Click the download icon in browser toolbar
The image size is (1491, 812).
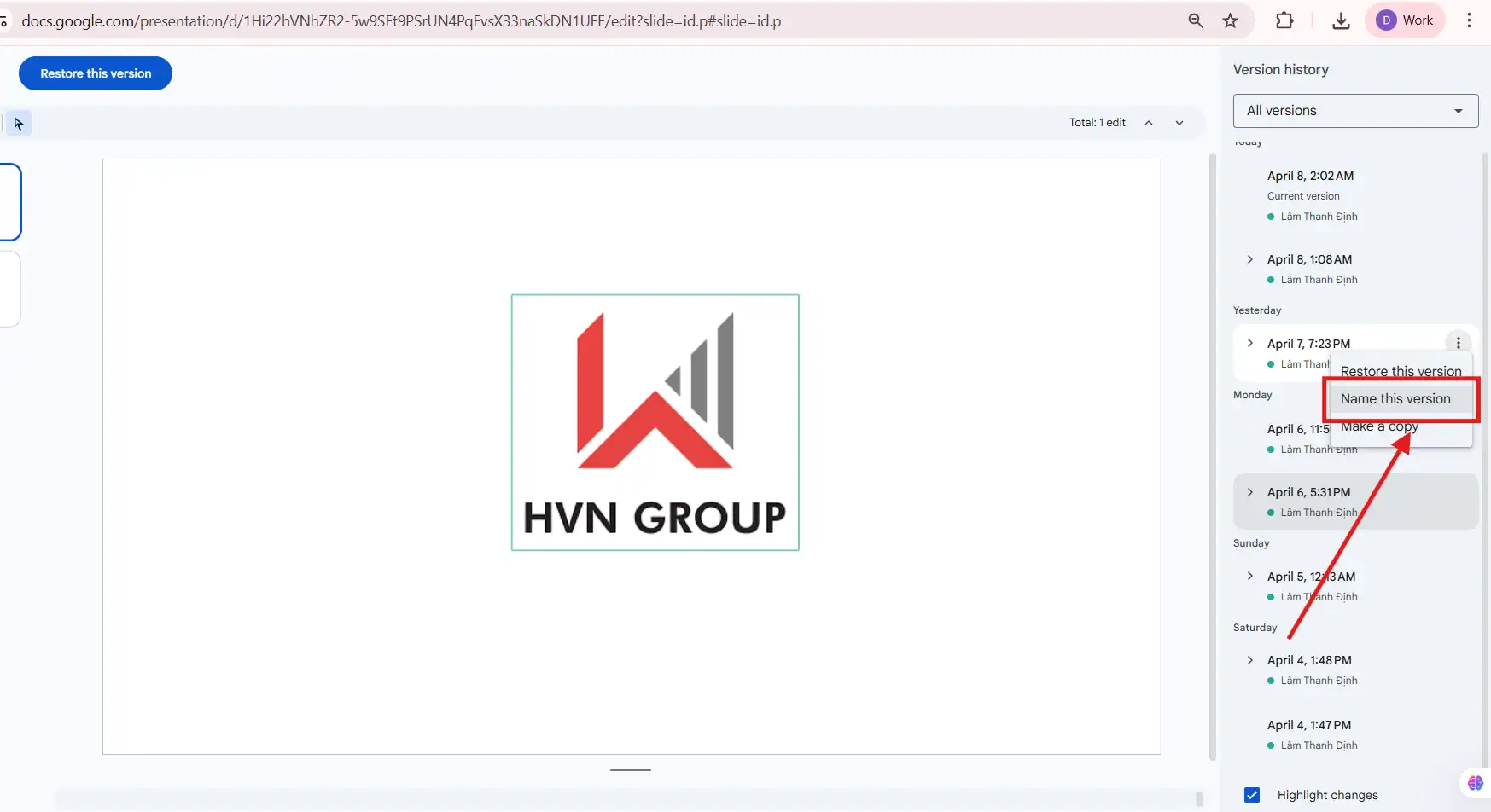(x=1340, y=20)
